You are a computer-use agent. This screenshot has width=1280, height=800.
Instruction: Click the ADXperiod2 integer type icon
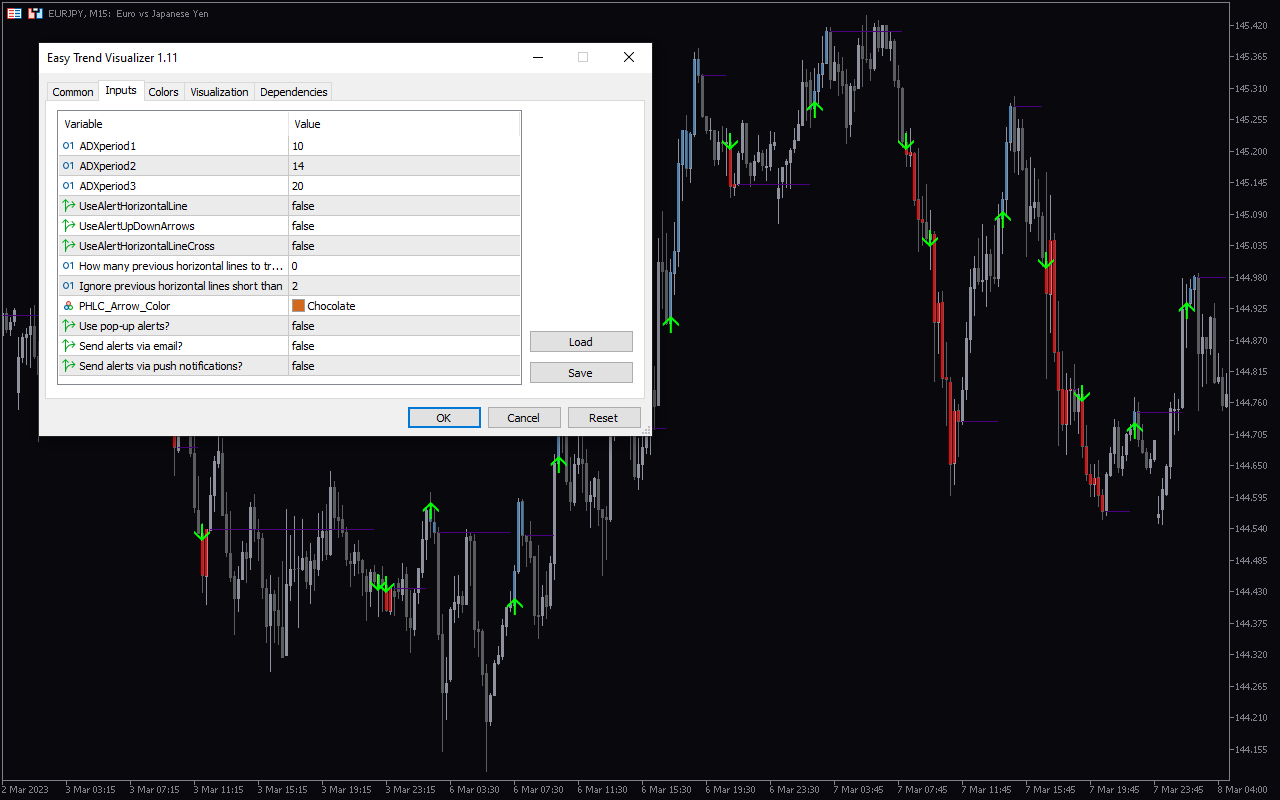(x=69, y=166)
